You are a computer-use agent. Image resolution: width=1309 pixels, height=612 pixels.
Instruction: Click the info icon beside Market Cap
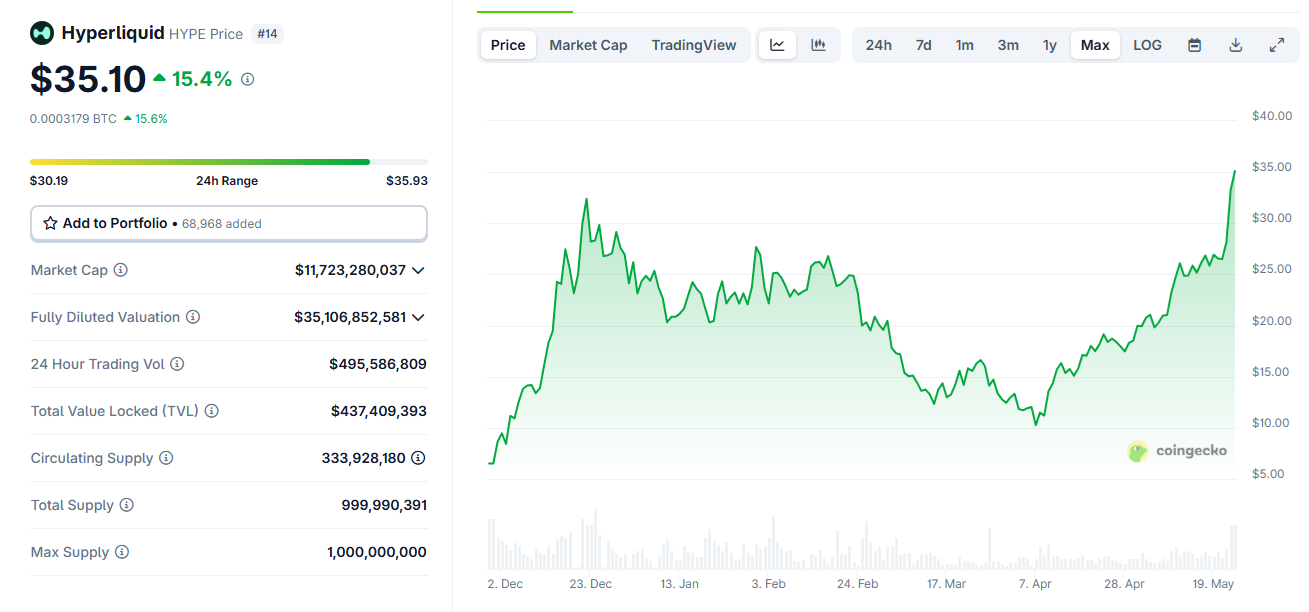[x=121, y=270]
